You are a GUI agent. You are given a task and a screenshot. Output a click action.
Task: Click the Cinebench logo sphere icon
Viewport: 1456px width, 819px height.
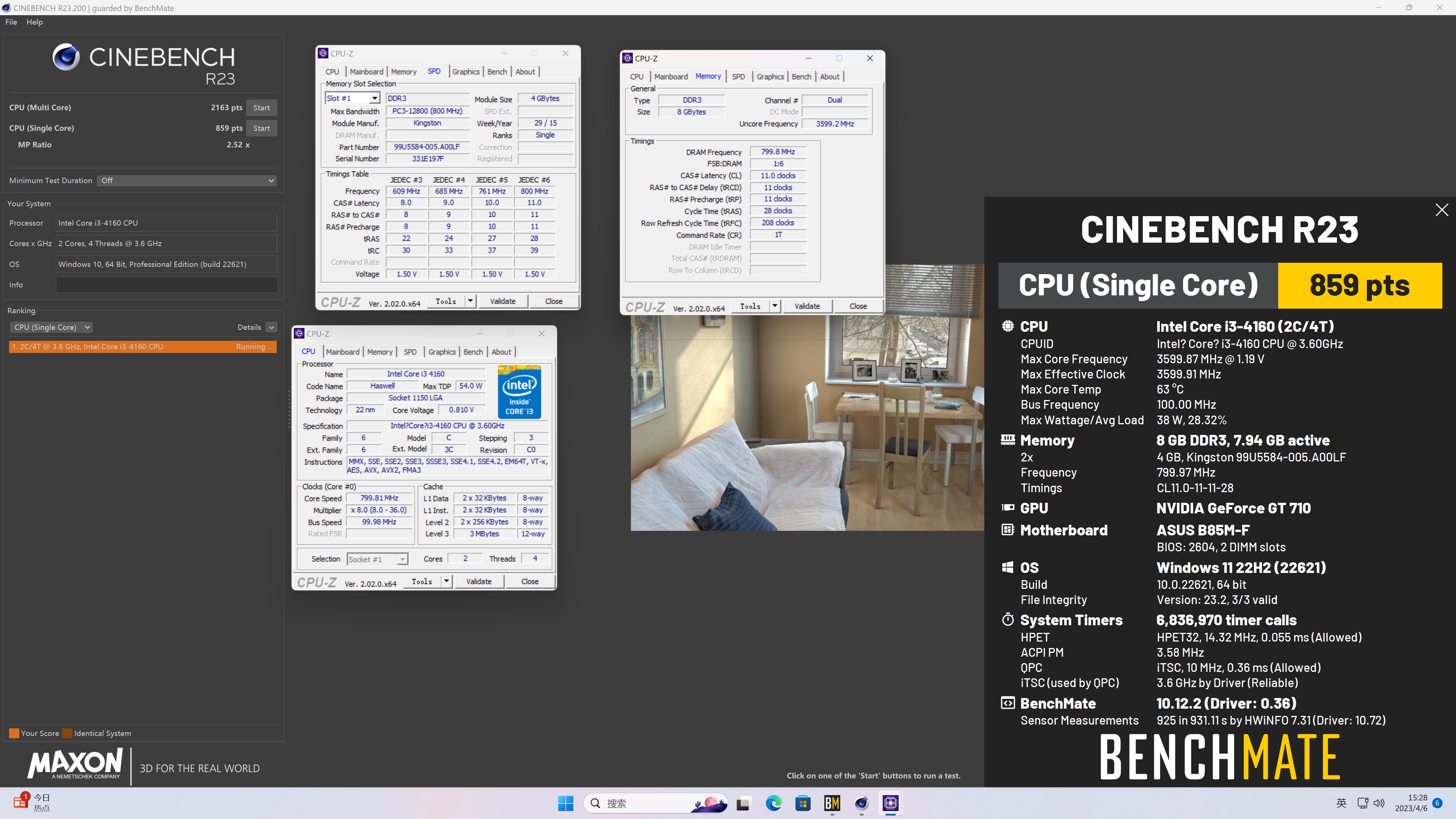(x=66, y=56)
